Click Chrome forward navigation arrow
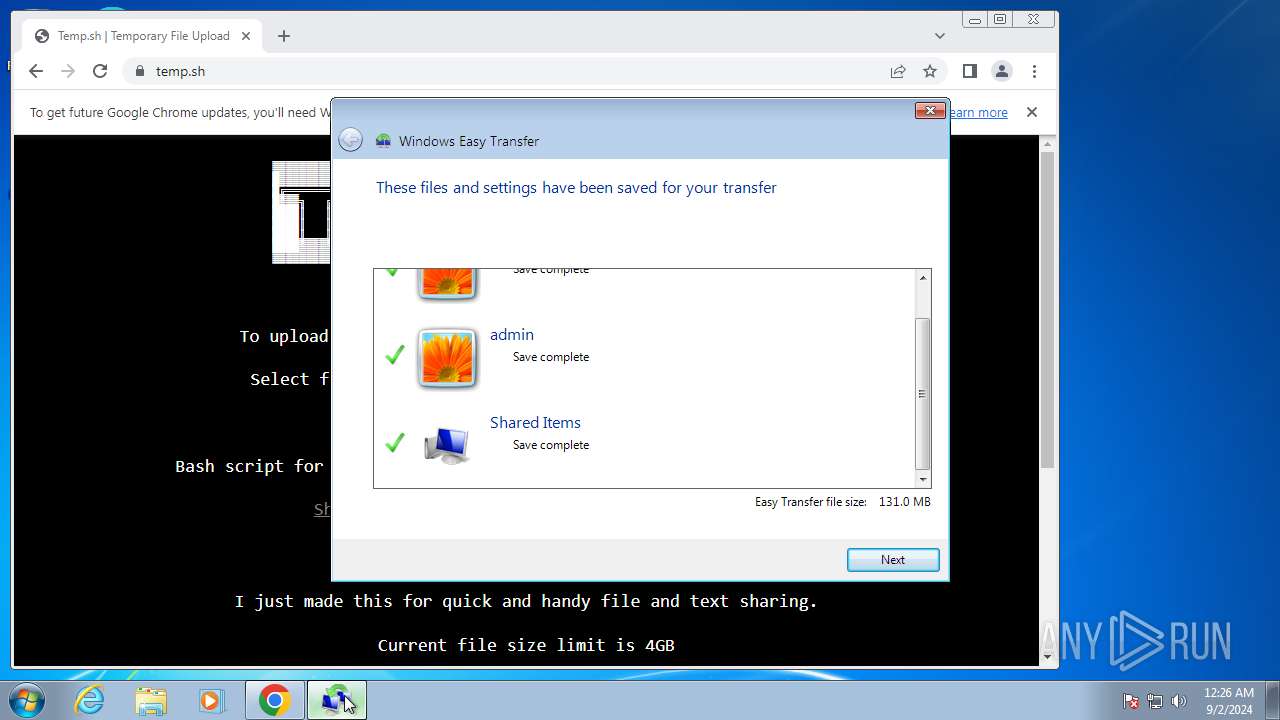 [x=68, y=71]
